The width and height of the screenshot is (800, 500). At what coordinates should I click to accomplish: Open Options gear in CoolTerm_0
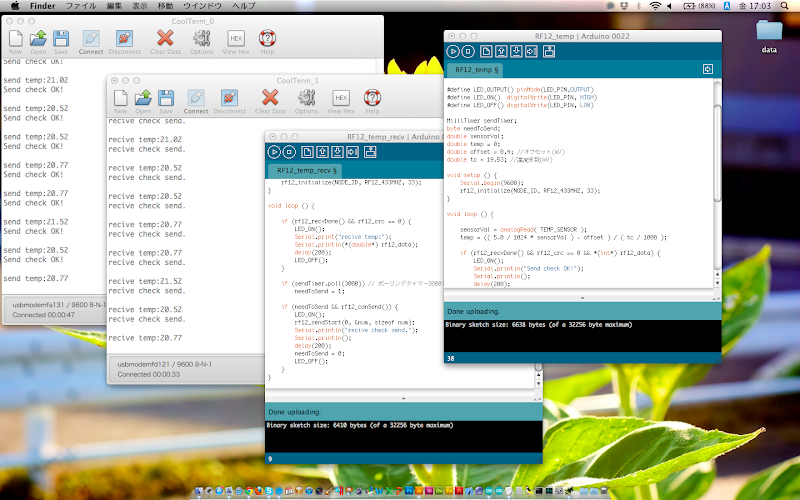(202, 39)
